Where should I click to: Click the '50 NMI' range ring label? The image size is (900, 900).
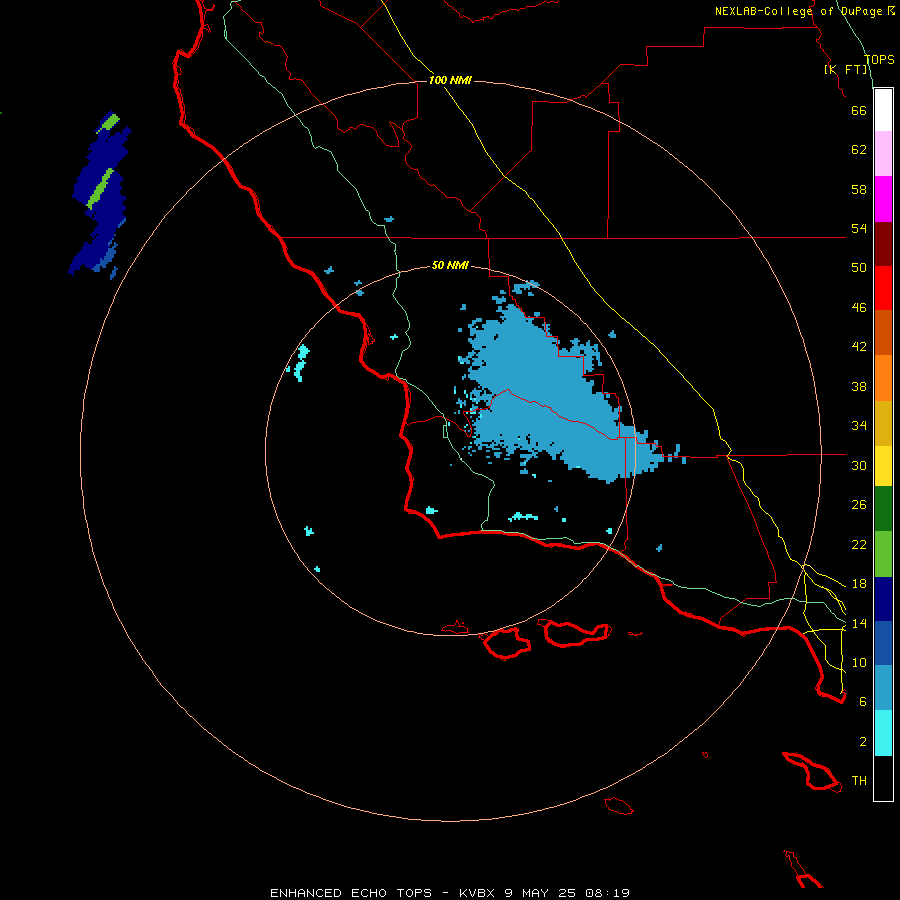450,265
